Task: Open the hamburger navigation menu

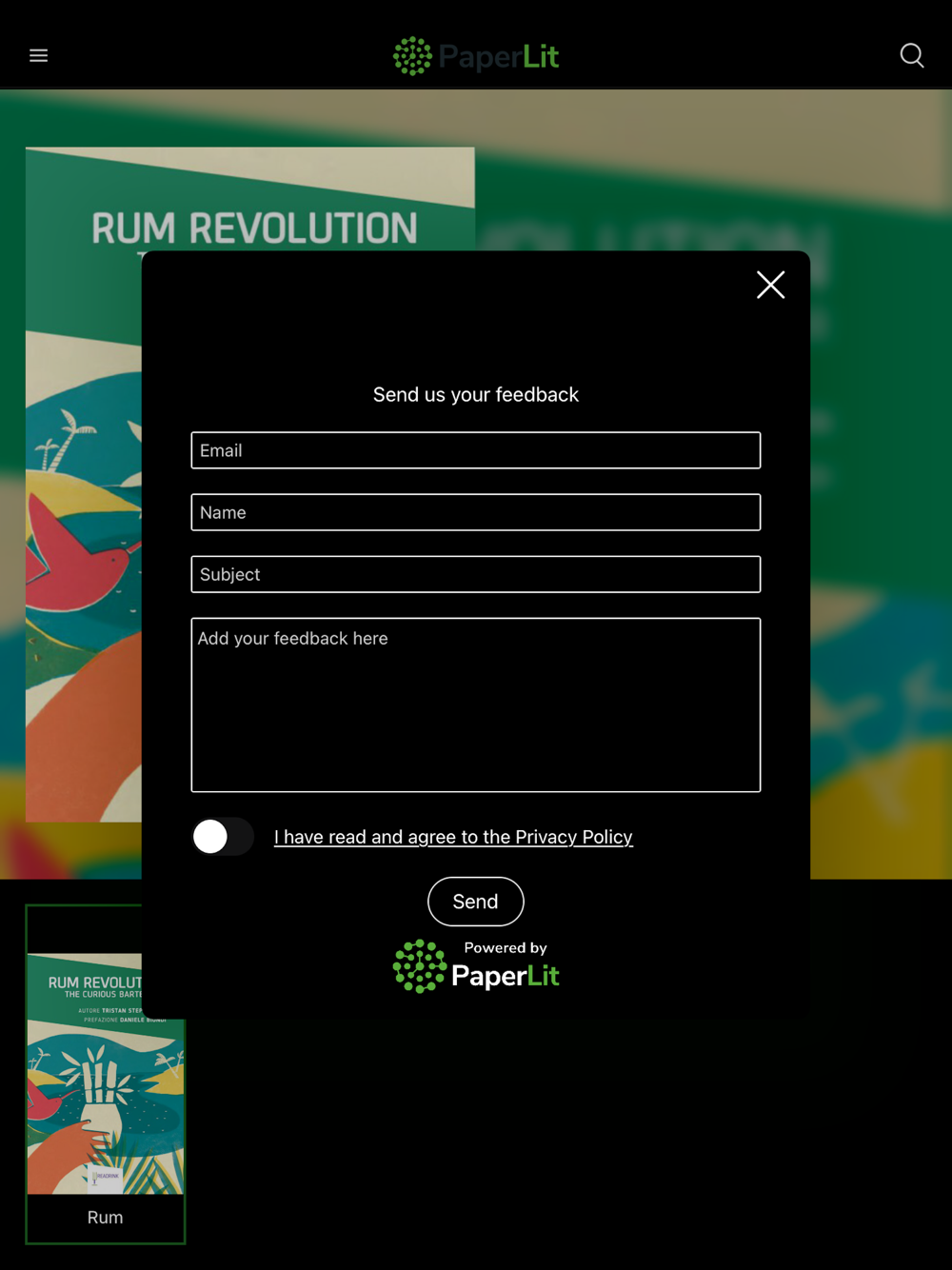Action: (x=38, y=55)
